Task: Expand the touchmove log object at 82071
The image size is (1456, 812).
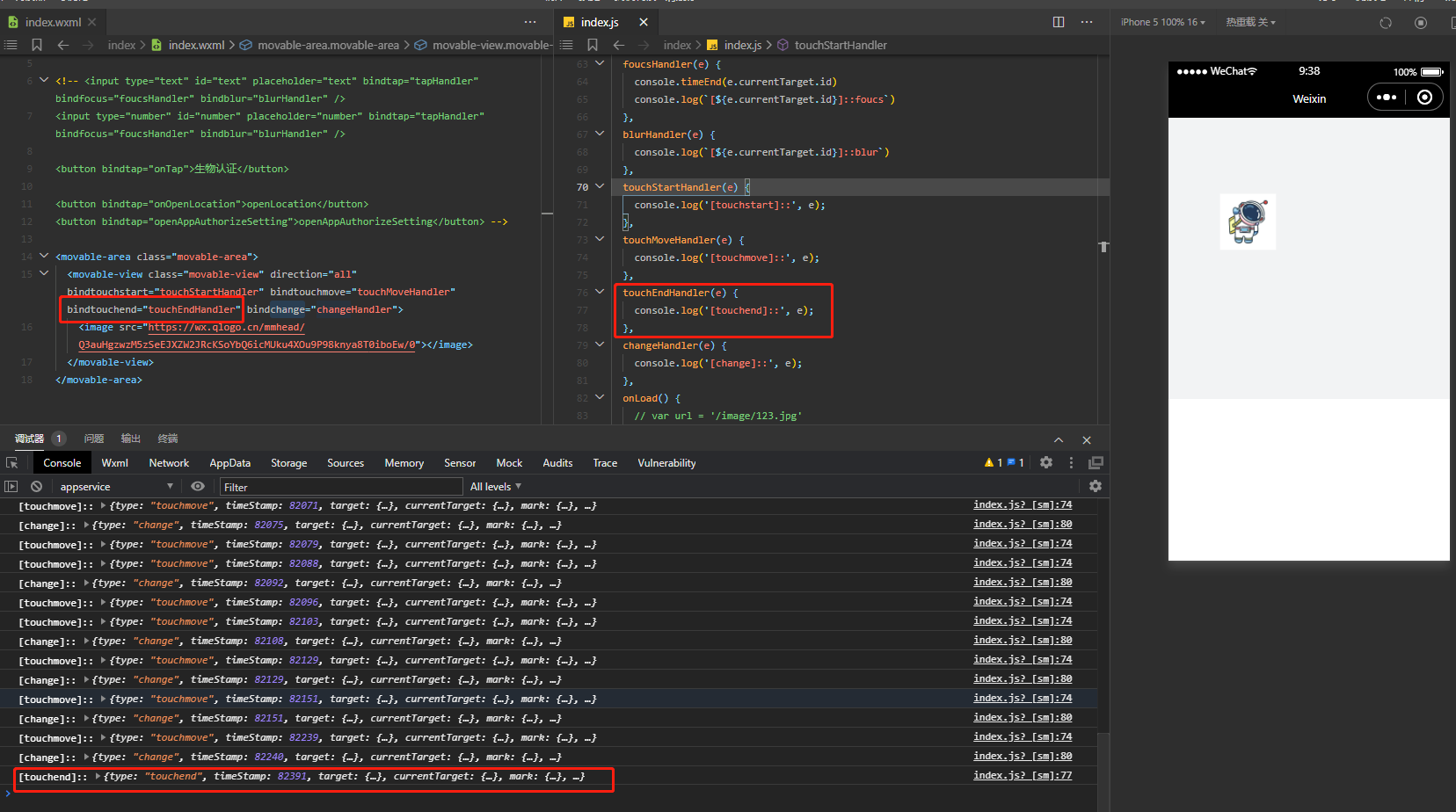Action: 104,505
